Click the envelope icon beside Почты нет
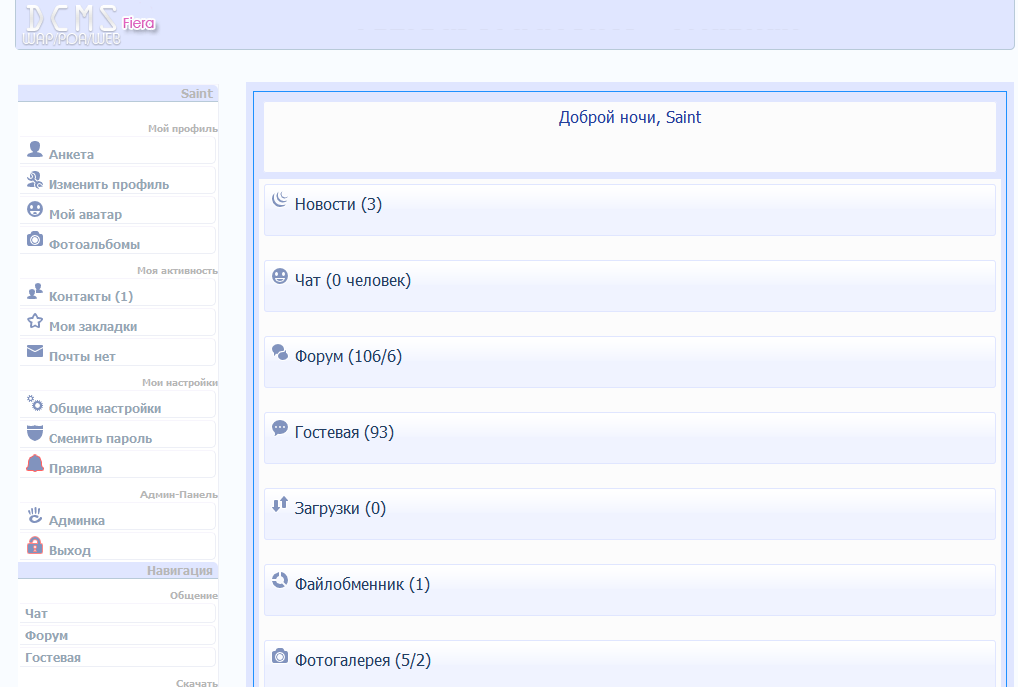The height and width of the screenshot is (687, 1018). point(35,352)
